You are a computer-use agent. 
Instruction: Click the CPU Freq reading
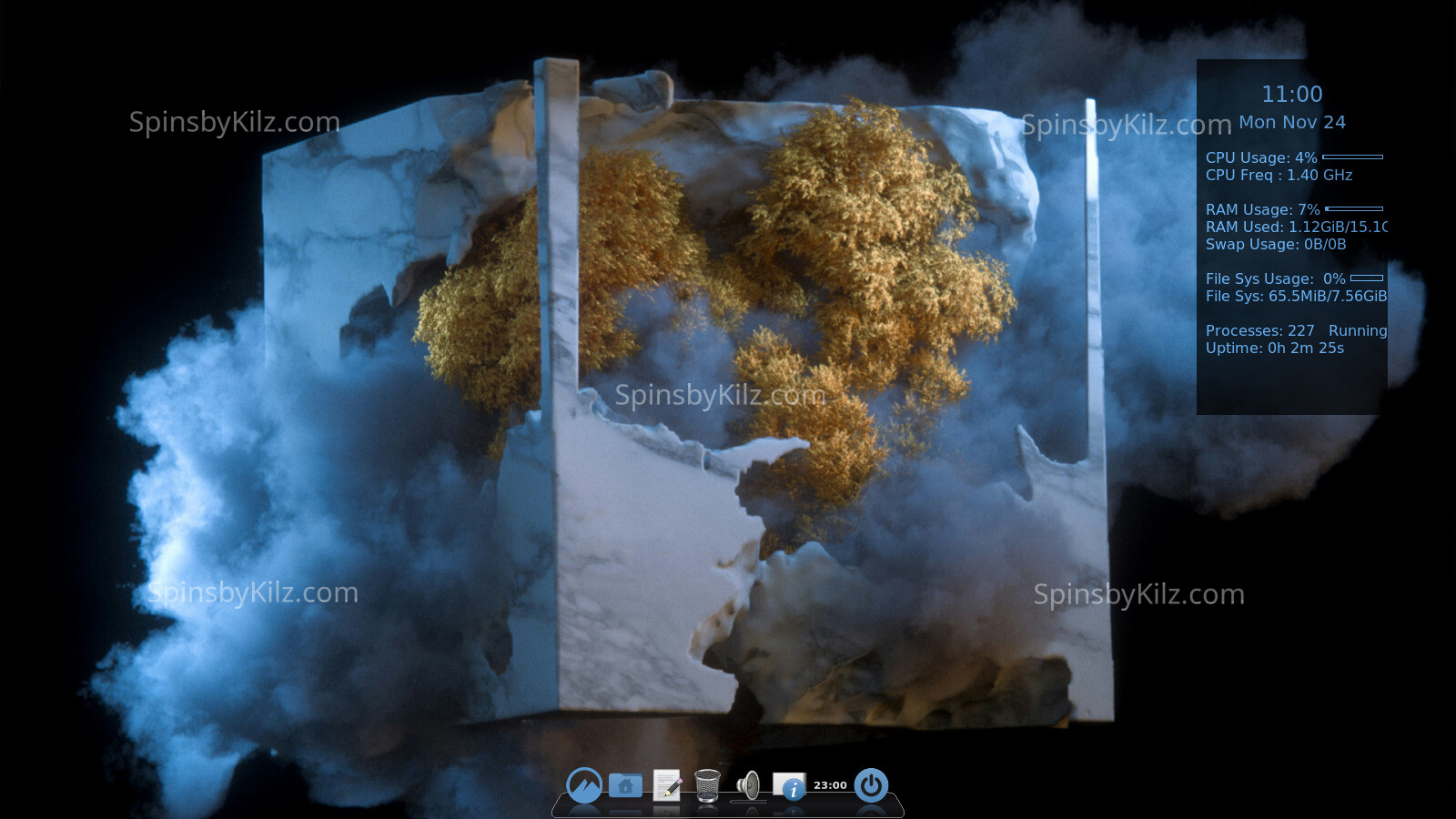tap(1279, 176)
